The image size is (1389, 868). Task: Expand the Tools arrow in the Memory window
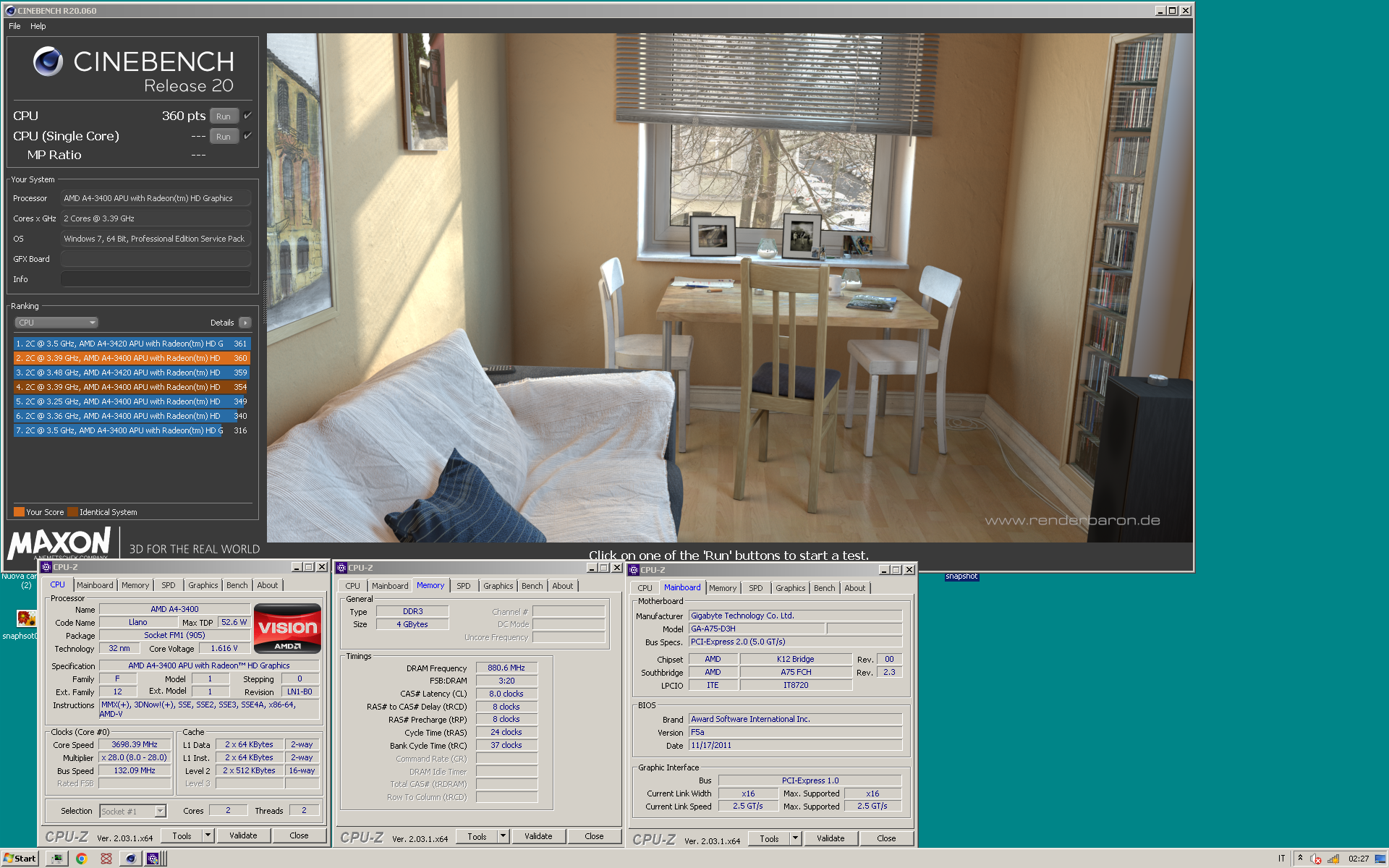pyautogui.click(x=503, y=836)
